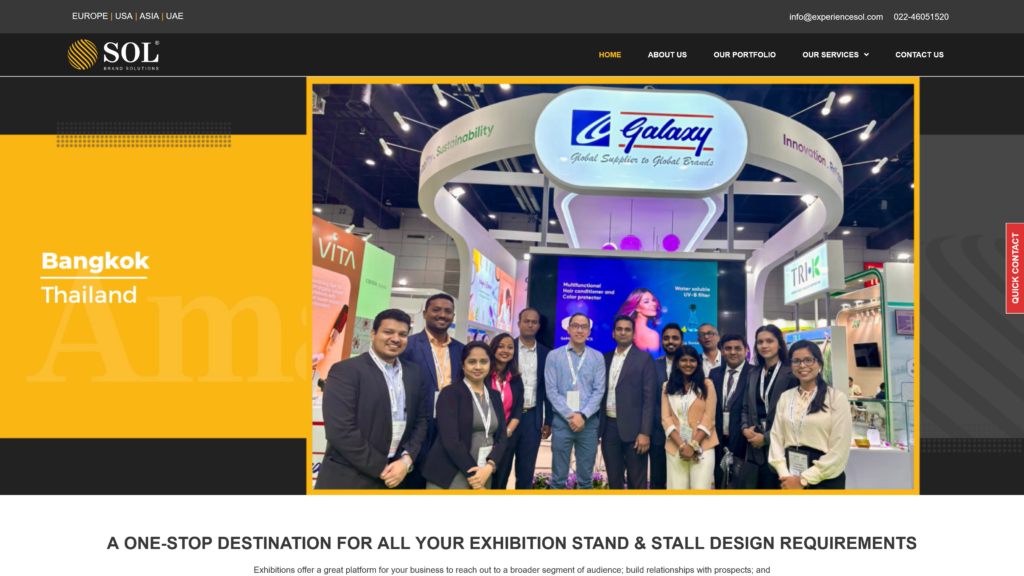The image size is (1024, 576).
Task: Click the One-Stop Destination heading
Action: [511, 543]
